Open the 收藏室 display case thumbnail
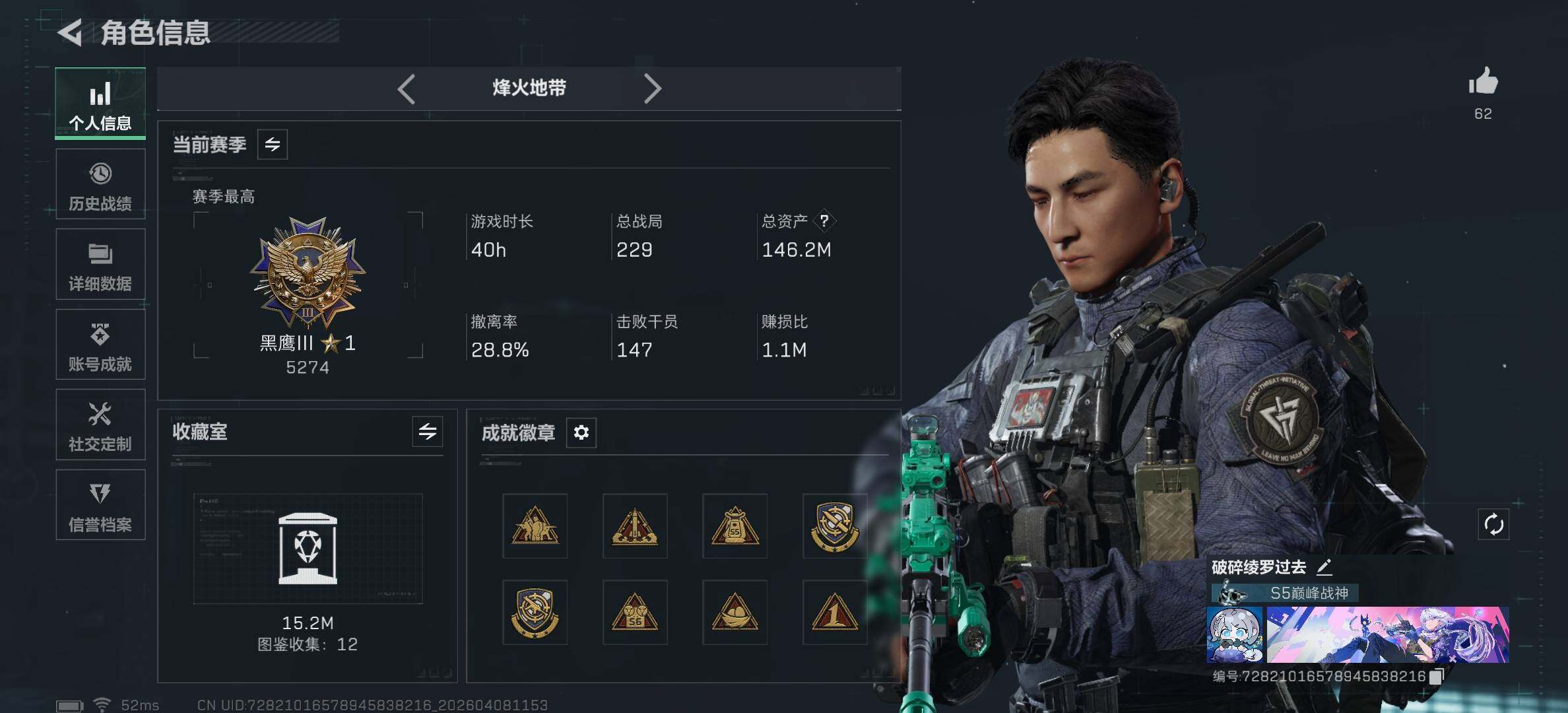1568x713 pixels. pyautogui.click(x=308, y=549)
